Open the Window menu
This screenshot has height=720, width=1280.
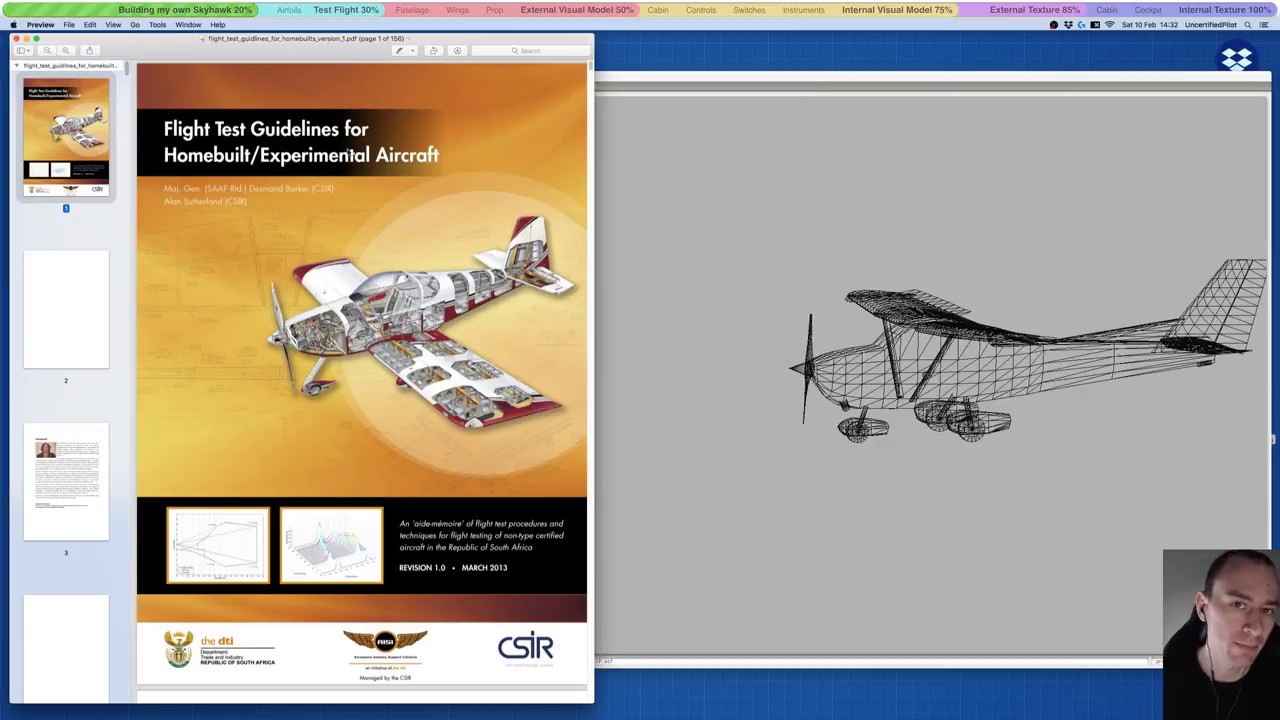pos(188,24)
